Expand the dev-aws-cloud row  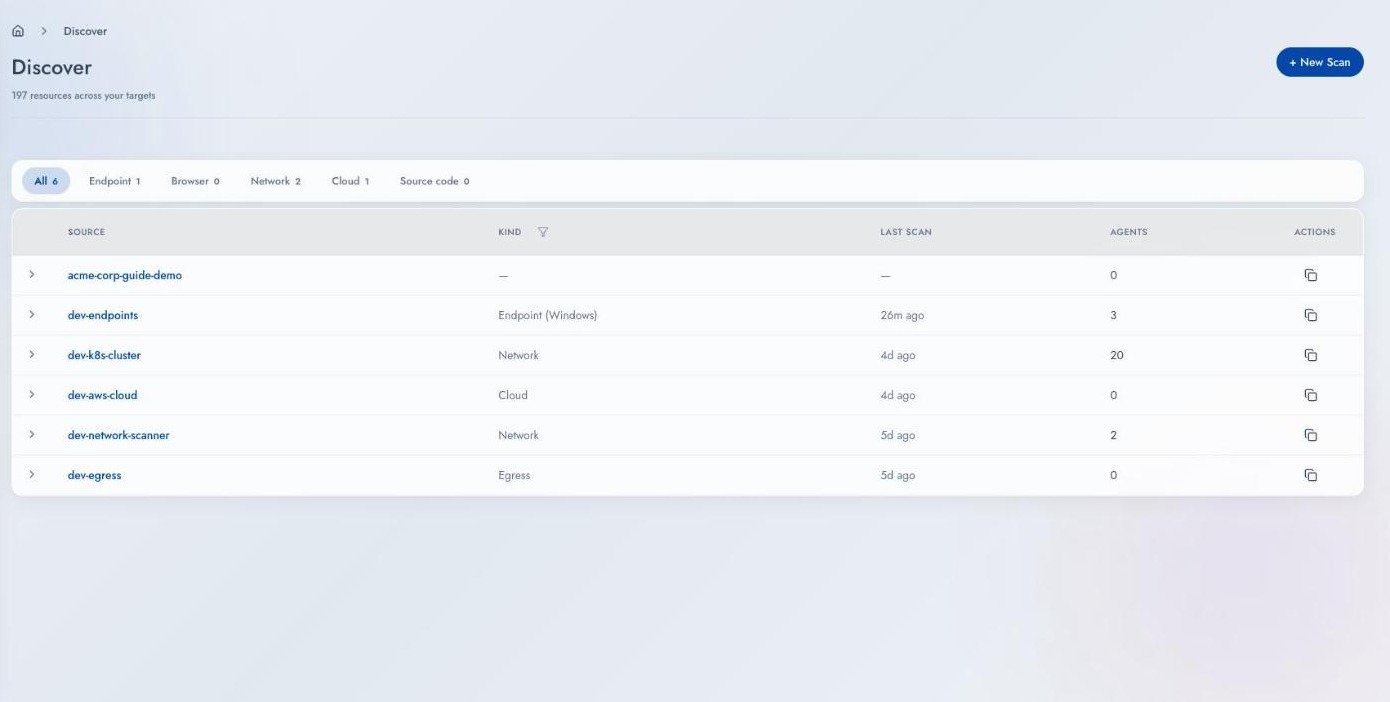[32, 395]
